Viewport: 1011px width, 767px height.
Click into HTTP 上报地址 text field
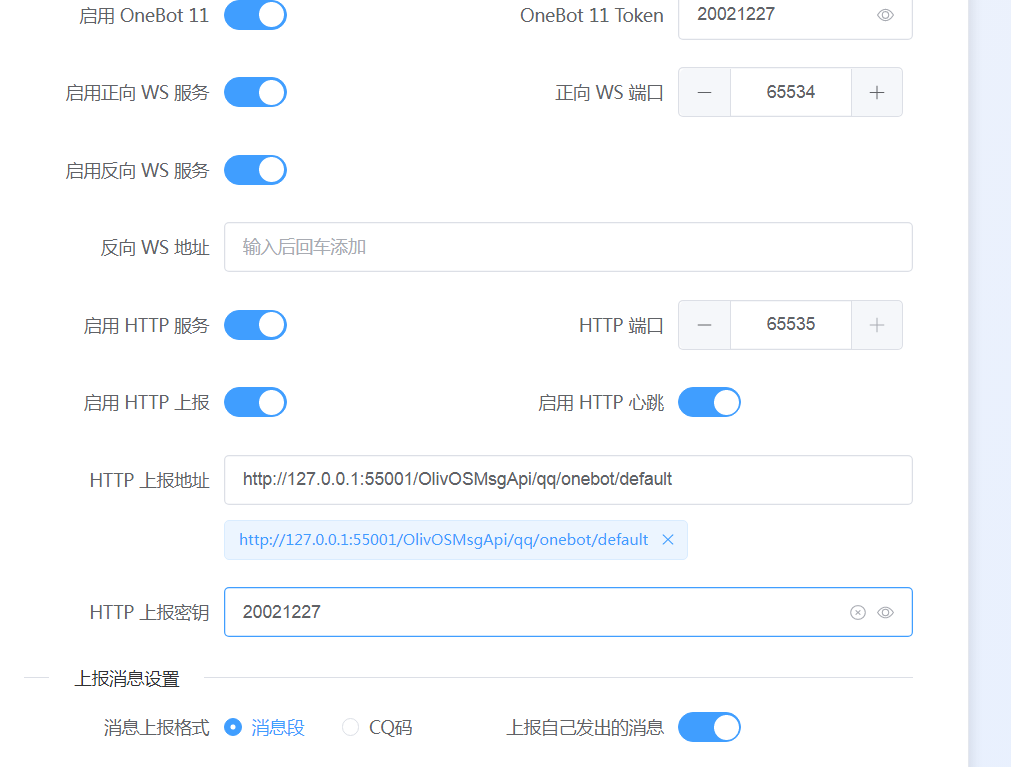pyautogui.click(x=567, y=480)
